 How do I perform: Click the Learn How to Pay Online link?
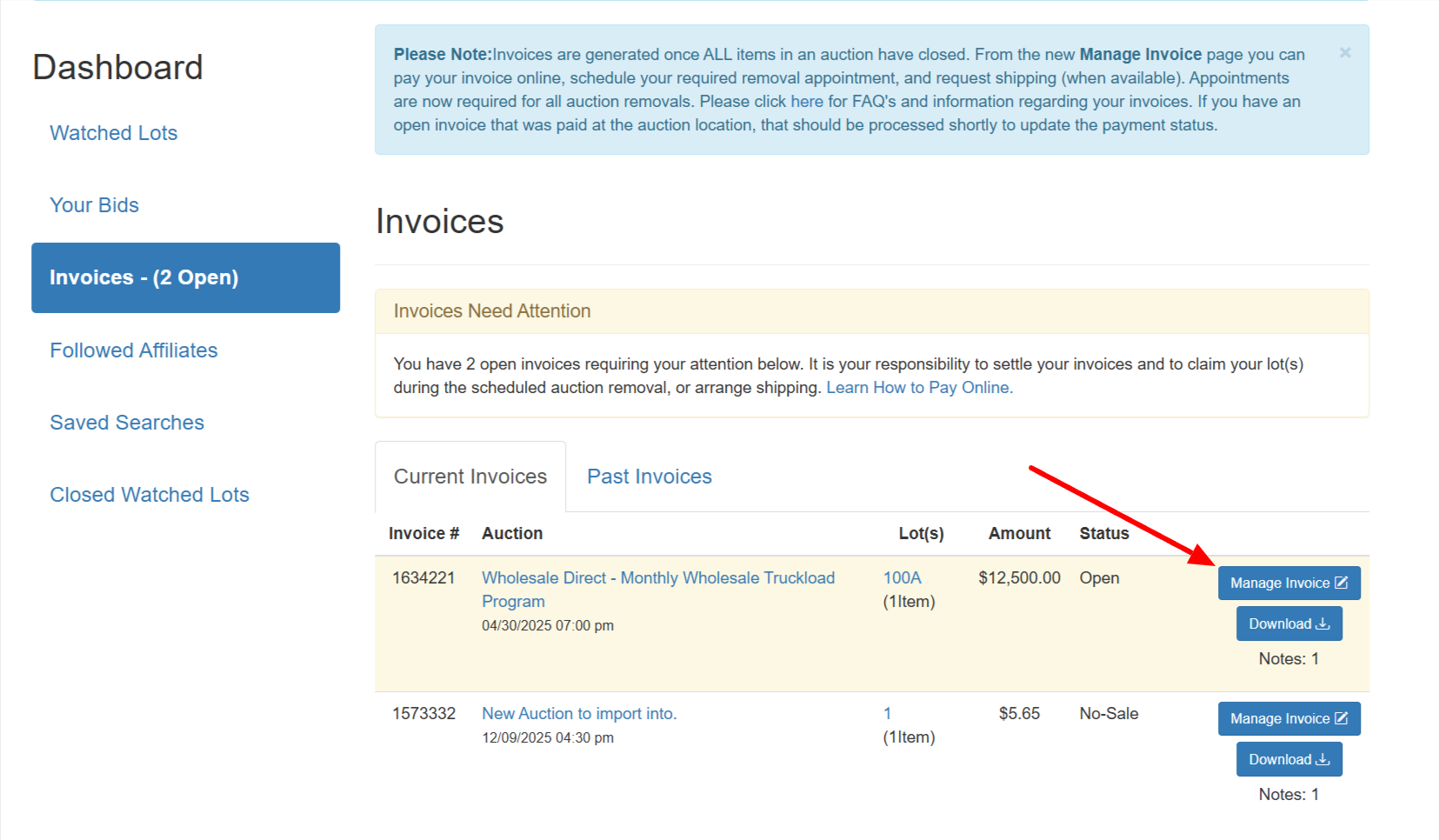[919, 388]
